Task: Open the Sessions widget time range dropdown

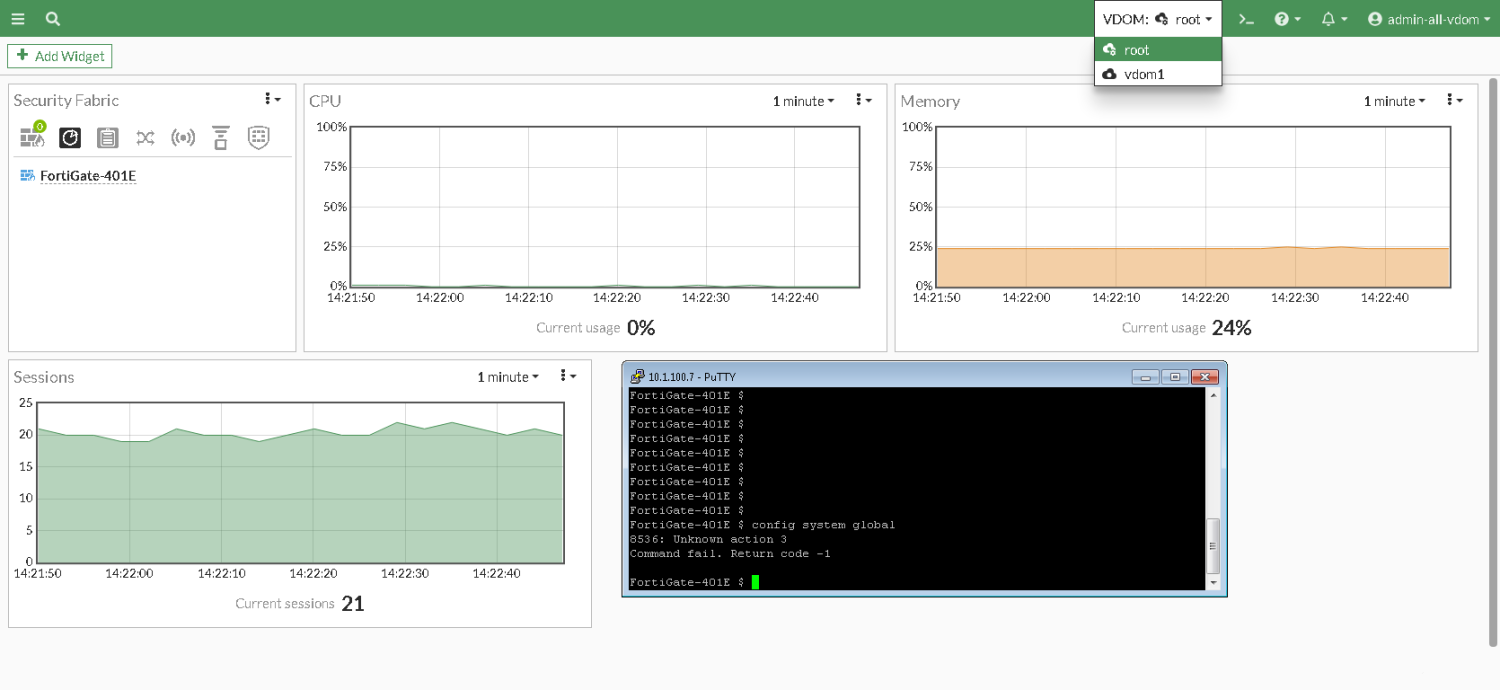Action: tap(507, 377)
